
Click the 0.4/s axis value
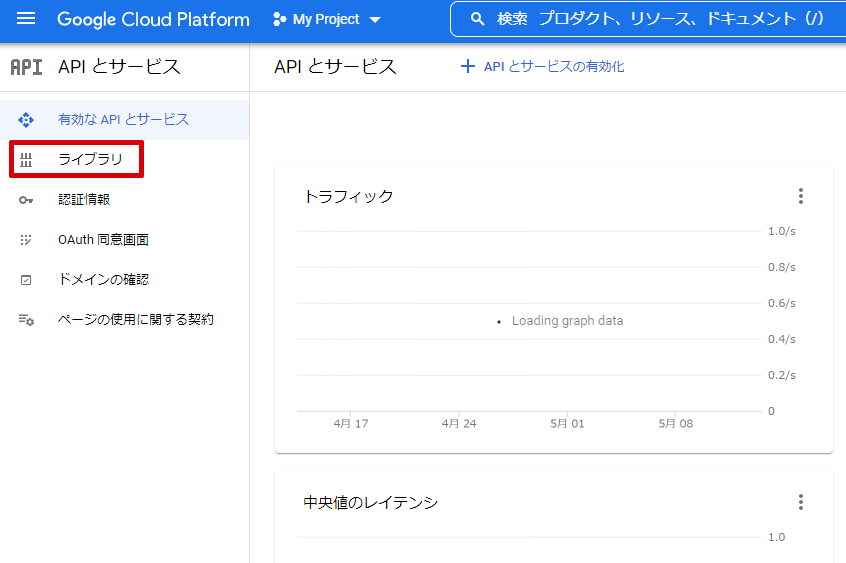782,339
